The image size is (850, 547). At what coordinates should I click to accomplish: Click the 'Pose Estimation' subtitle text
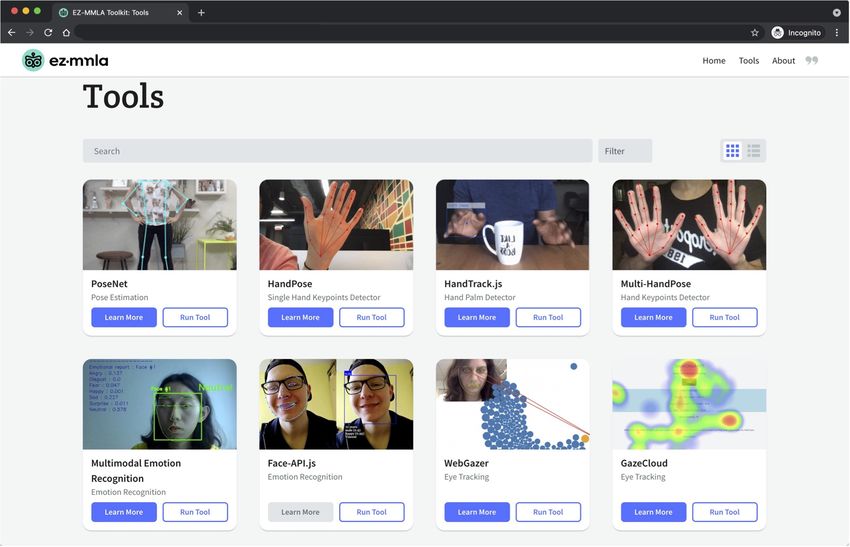[120, 297]
